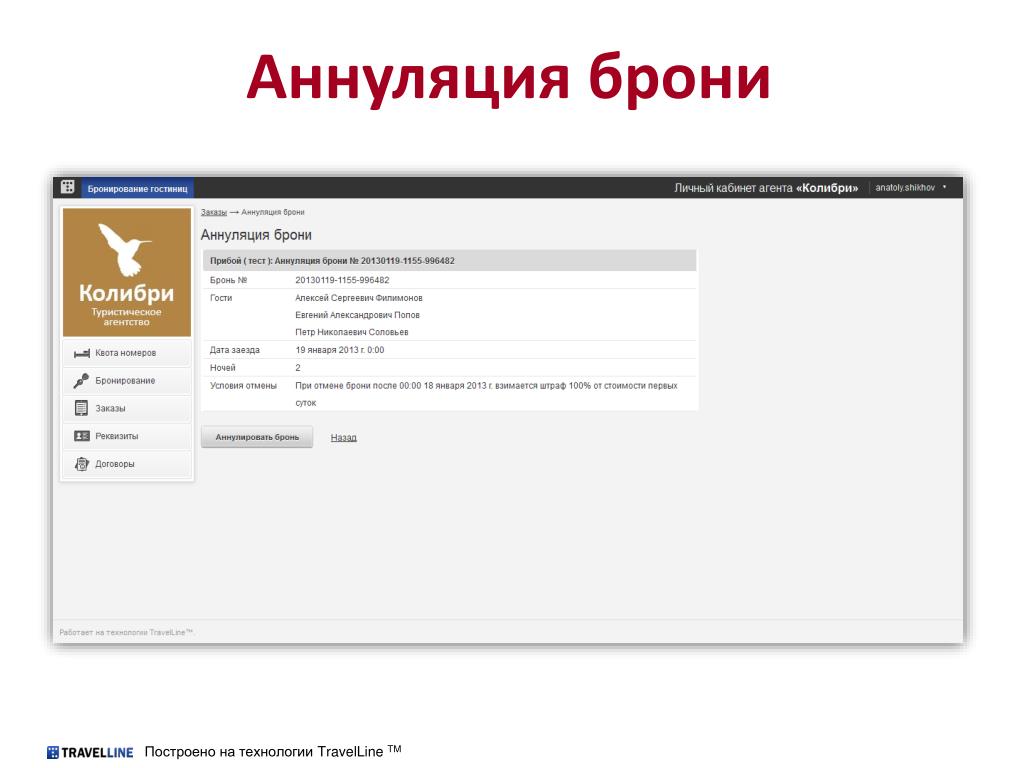
Task: Click the anatoly.shikhov username
Action: (x=904, y=187)
